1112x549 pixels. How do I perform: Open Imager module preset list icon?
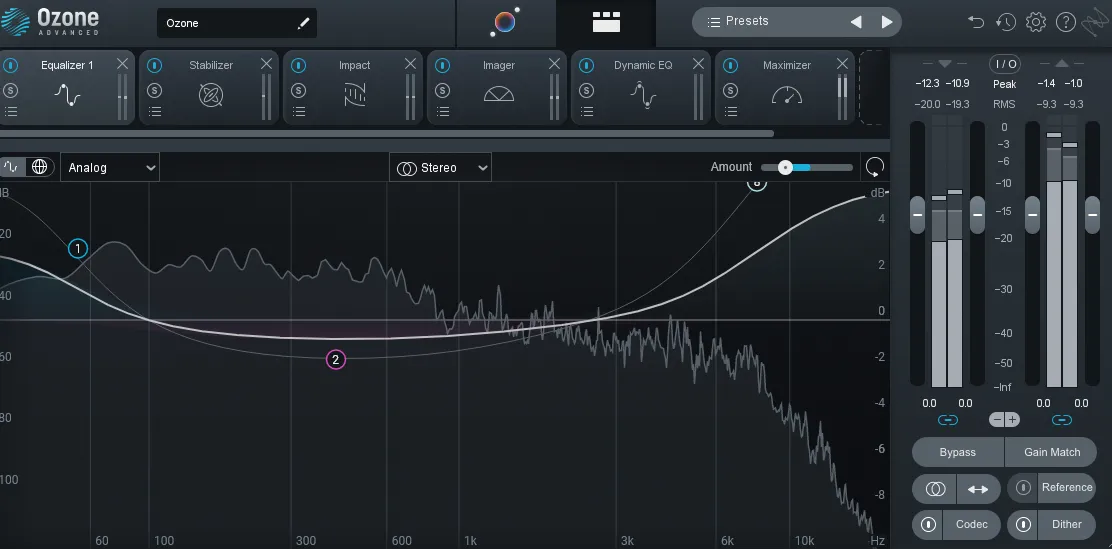[443, 111]
